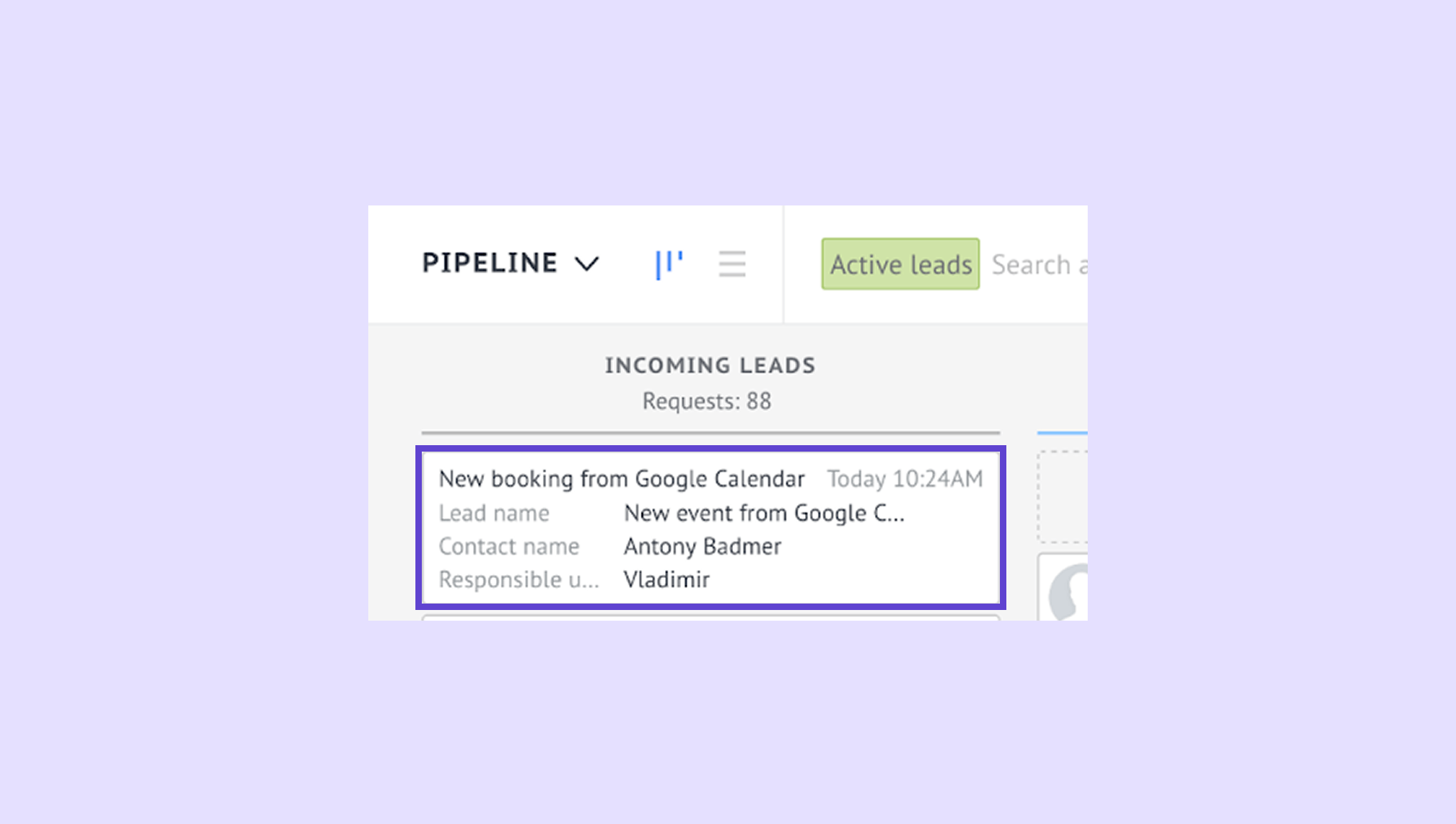This screenshot has width=1456, height=824.
Task: Click the Responsible u... field label
Action: pyautogui.click(x=519, y=579)
